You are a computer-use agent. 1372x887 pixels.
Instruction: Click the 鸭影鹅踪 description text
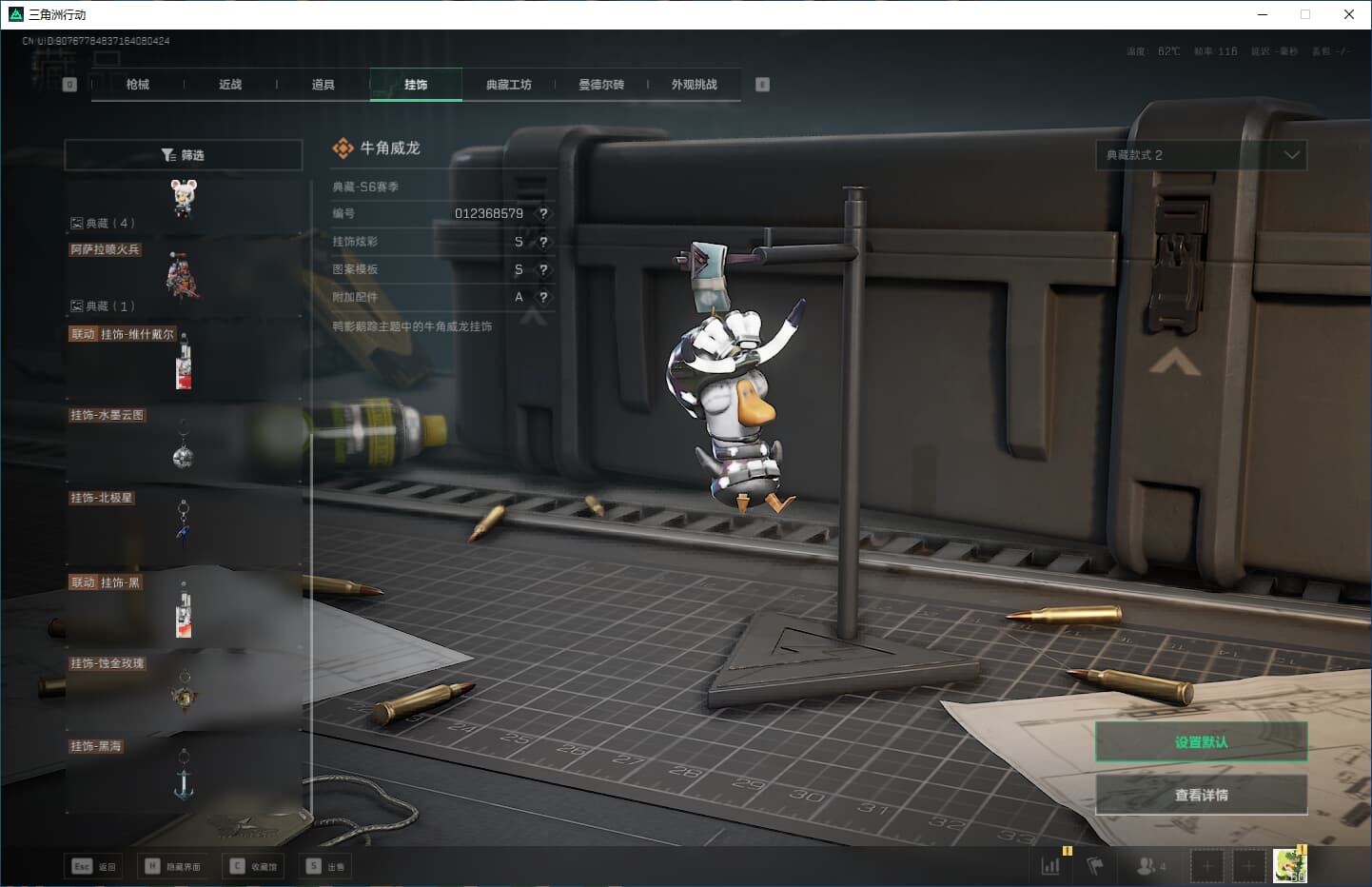tap(412, 326)
